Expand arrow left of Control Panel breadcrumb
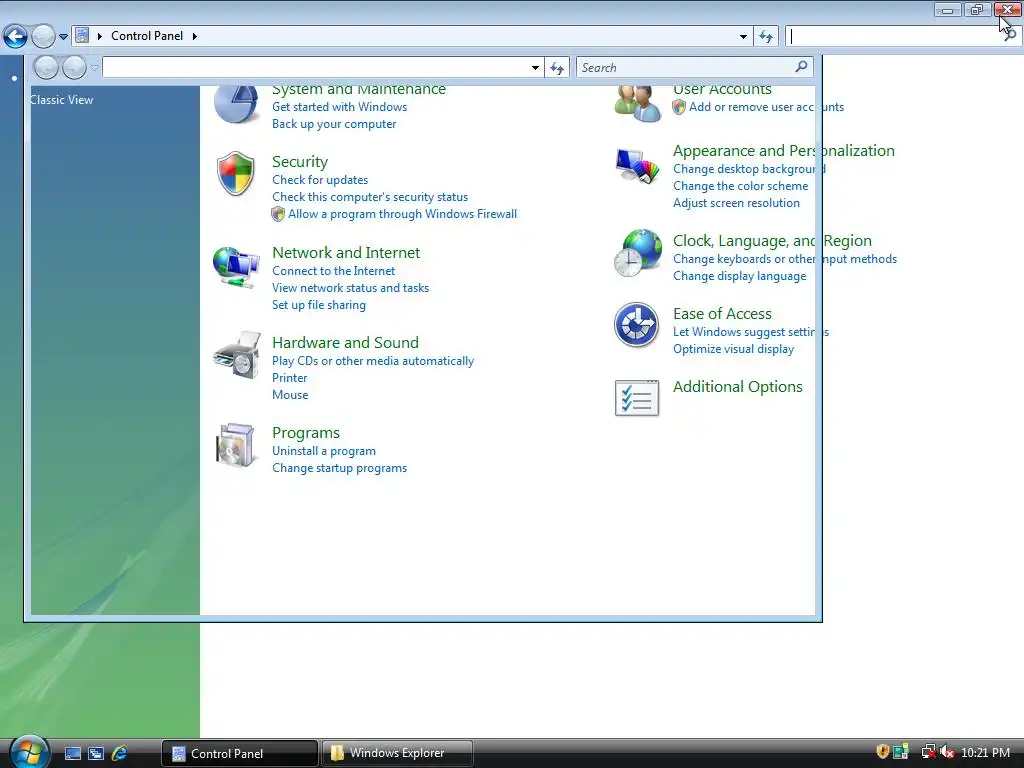1024x768 pixels. [x=100, y=36]
